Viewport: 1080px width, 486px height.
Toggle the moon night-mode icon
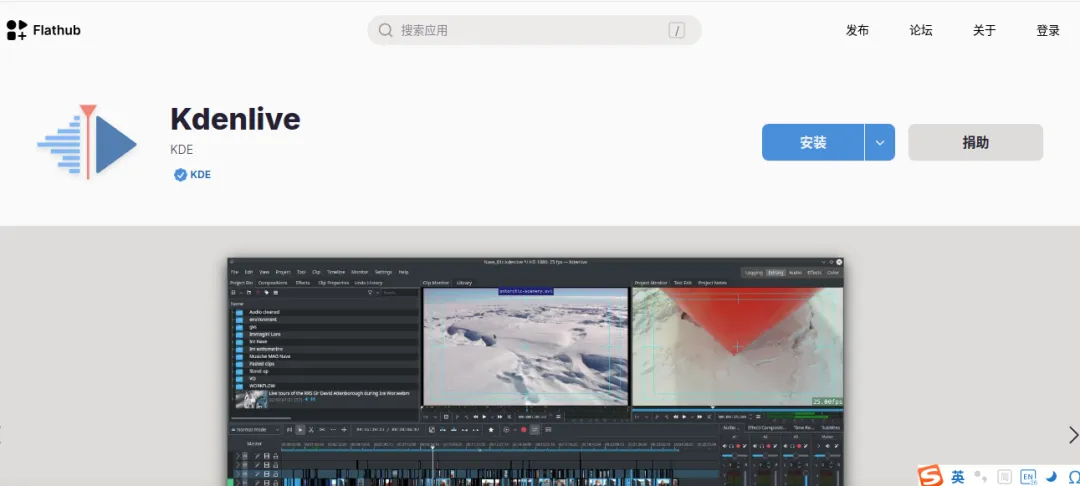(1052, 476)
